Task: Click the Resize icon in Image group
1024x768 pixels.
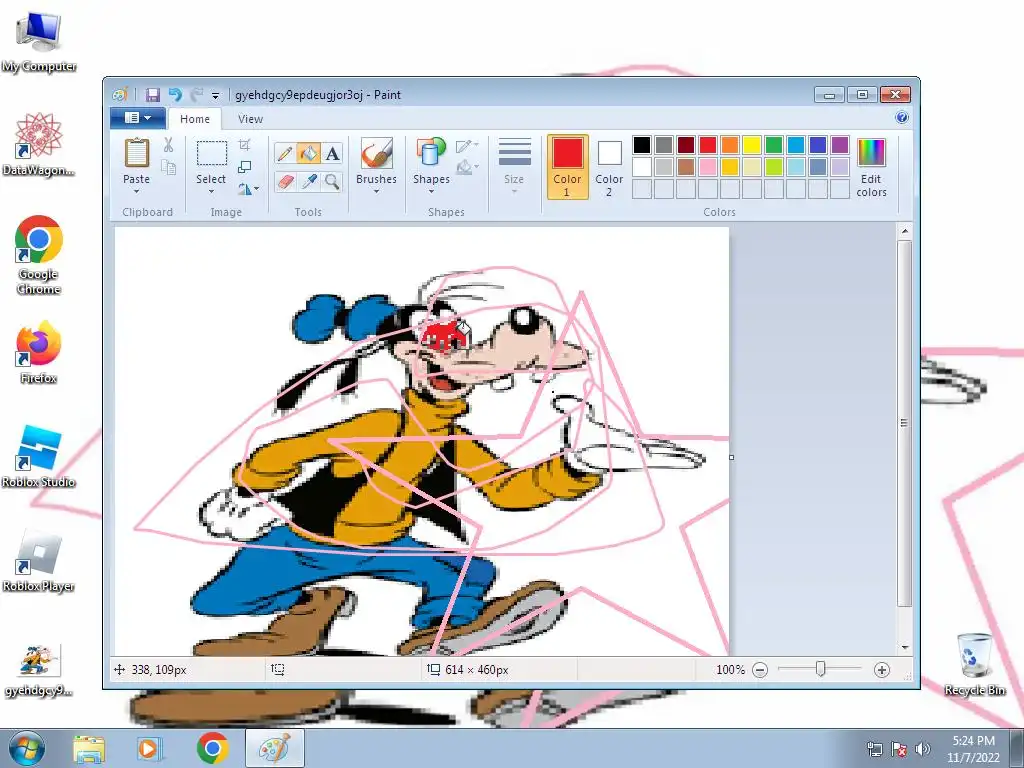Action: click(x=245, y=167)
